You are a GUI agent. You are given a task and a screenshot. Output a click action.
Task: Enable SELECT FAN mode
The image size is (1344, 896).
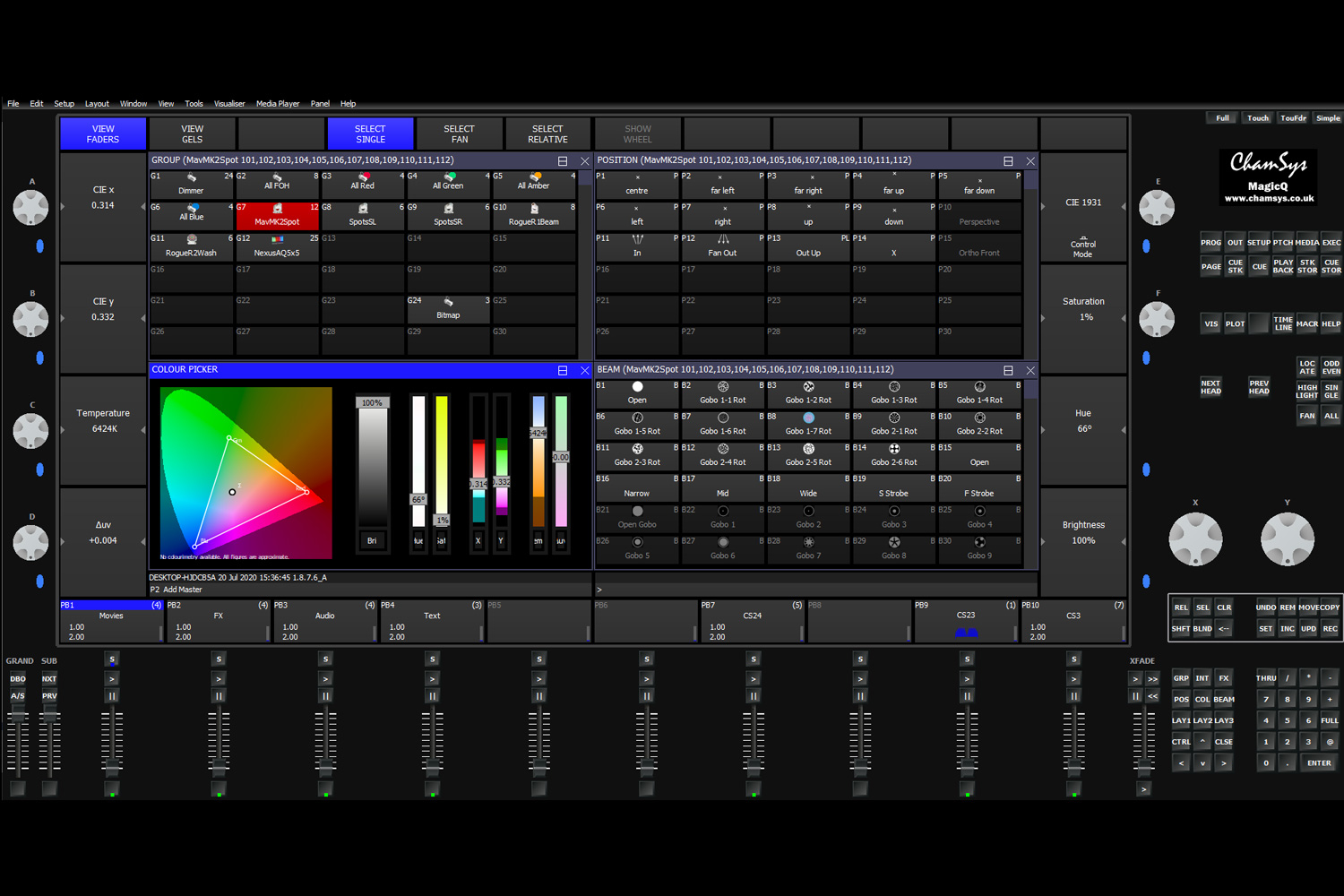[459, 134]
